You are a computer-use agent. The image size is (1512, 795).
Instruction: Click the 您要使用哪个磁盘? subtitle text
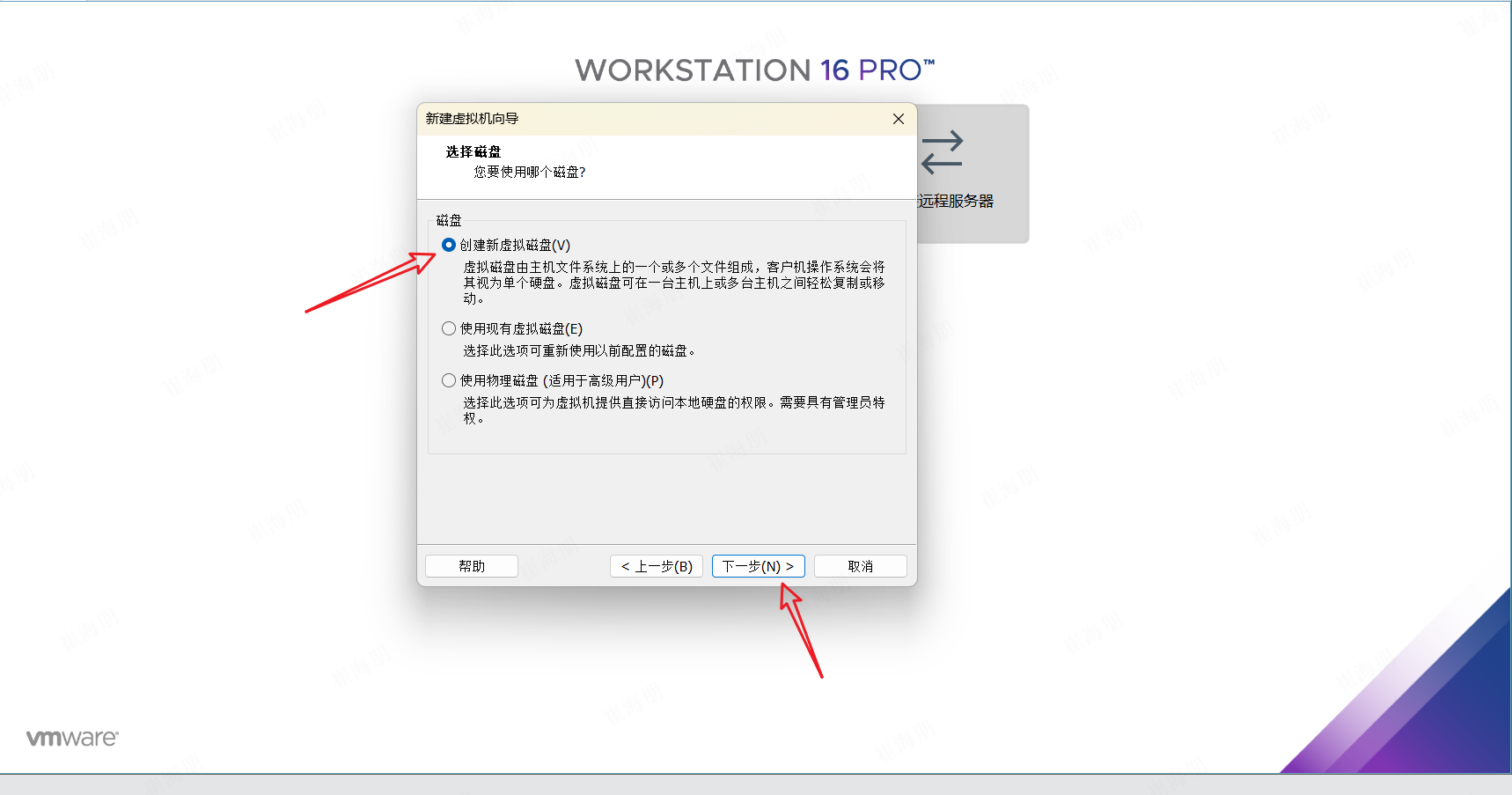pos(530,172)
